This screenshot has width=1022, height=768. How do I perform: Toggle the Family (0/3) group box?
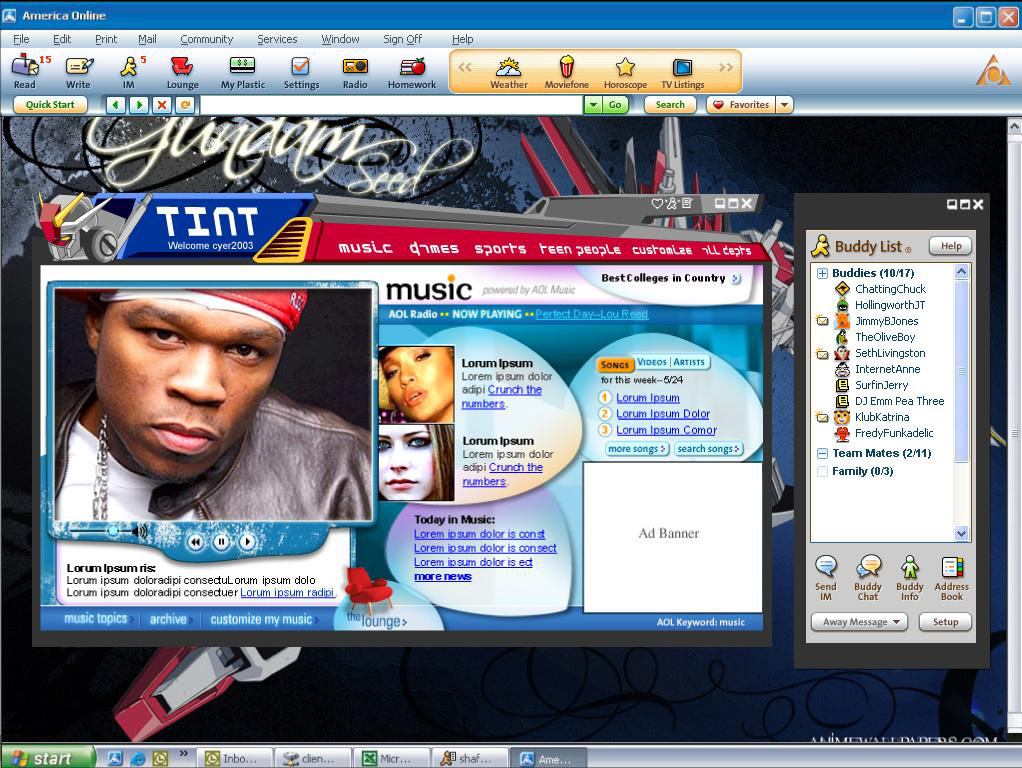pos(823,471)
